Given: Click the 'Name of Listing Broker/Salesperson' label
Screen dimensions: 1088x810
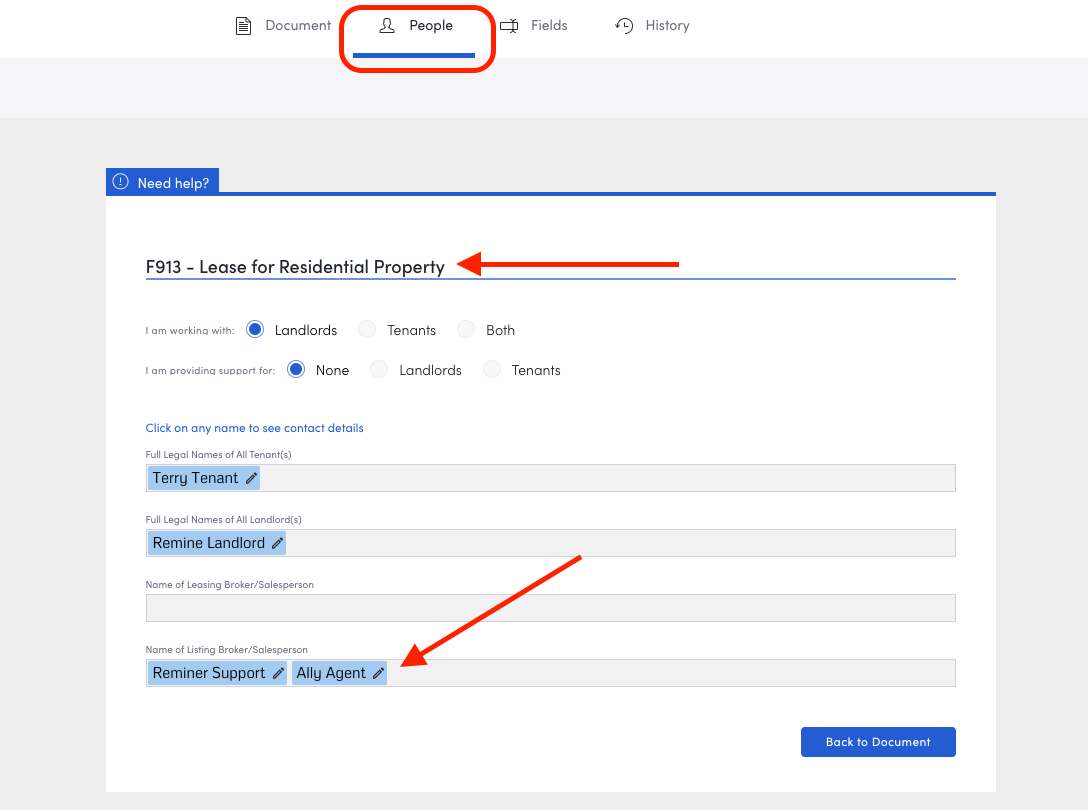Looking at the screenshot, I should tap(227, 650).
